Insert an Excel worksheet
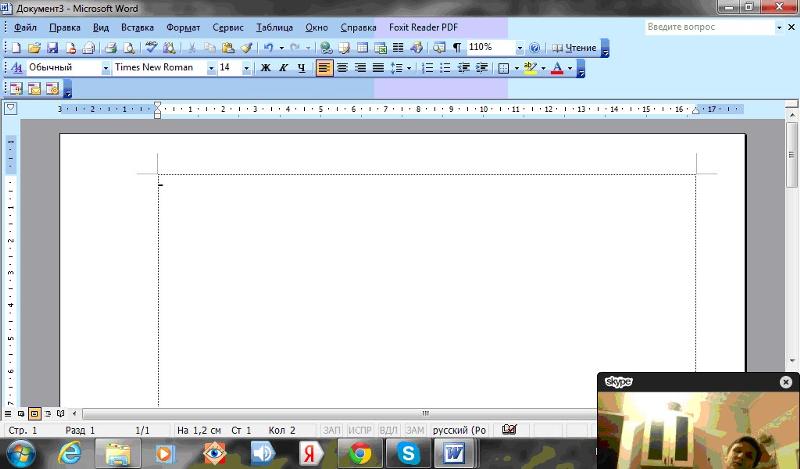The height and width of the screenshot is (469, 800). point(380,48)
